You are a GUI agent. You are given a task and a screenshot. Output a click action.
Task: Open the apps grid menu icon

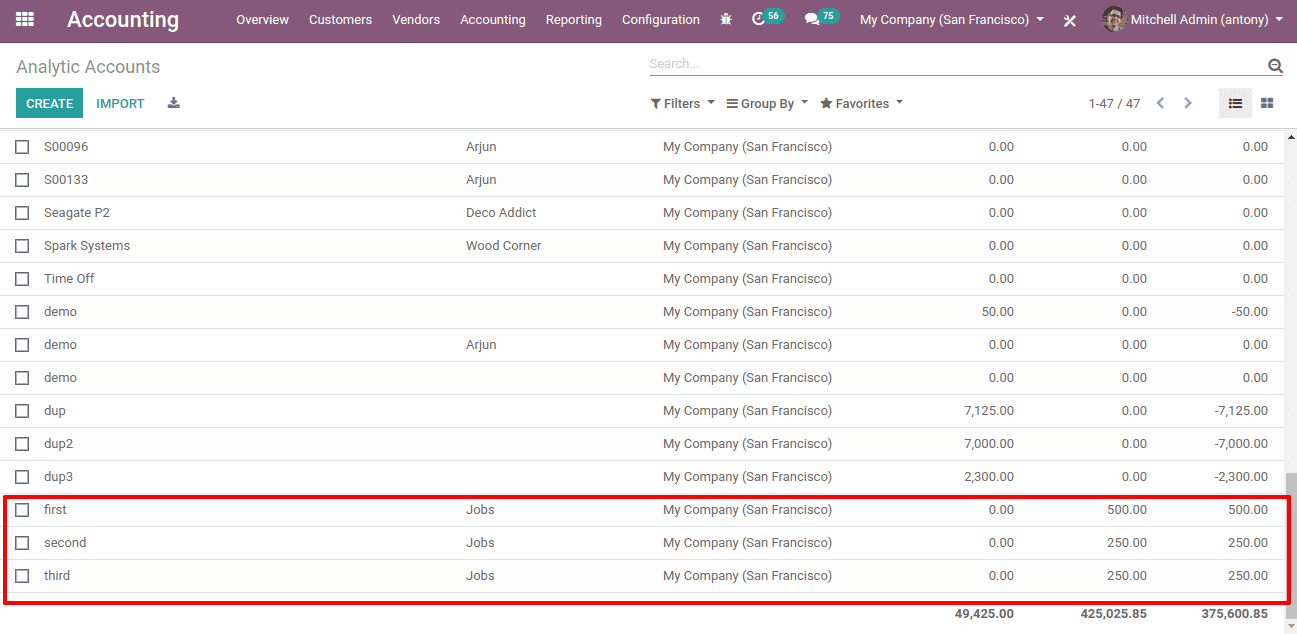(25, 19)
